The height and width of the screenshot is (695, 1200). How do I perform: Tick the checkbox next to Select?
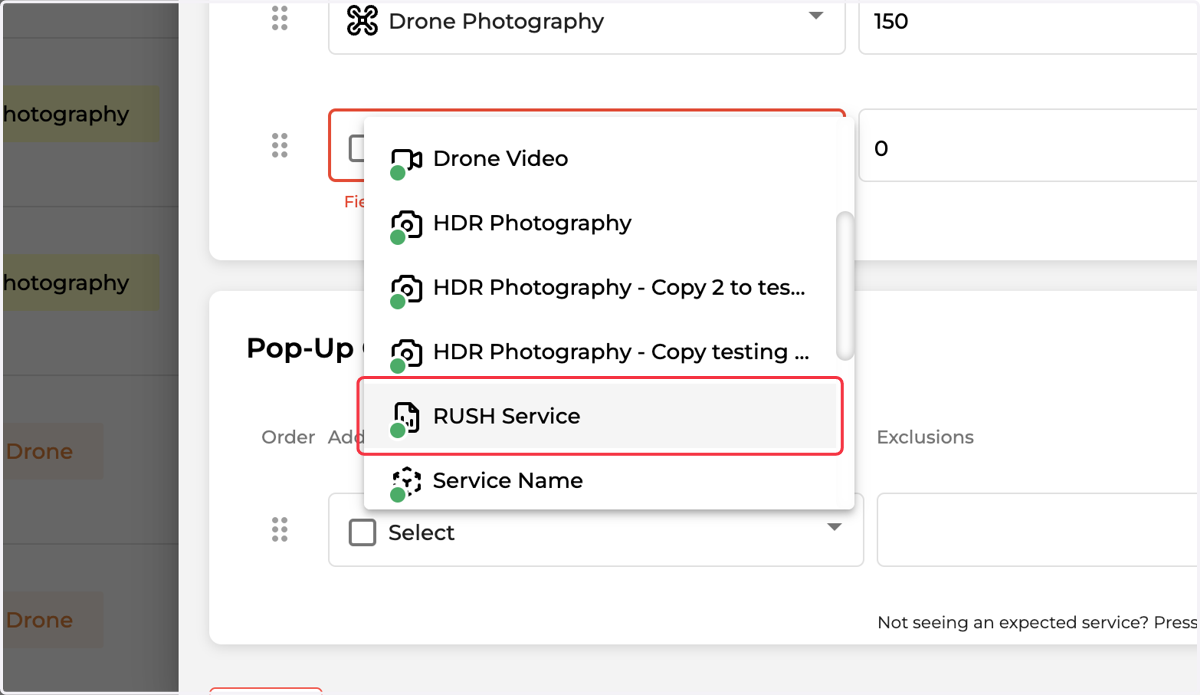[362, 532]
